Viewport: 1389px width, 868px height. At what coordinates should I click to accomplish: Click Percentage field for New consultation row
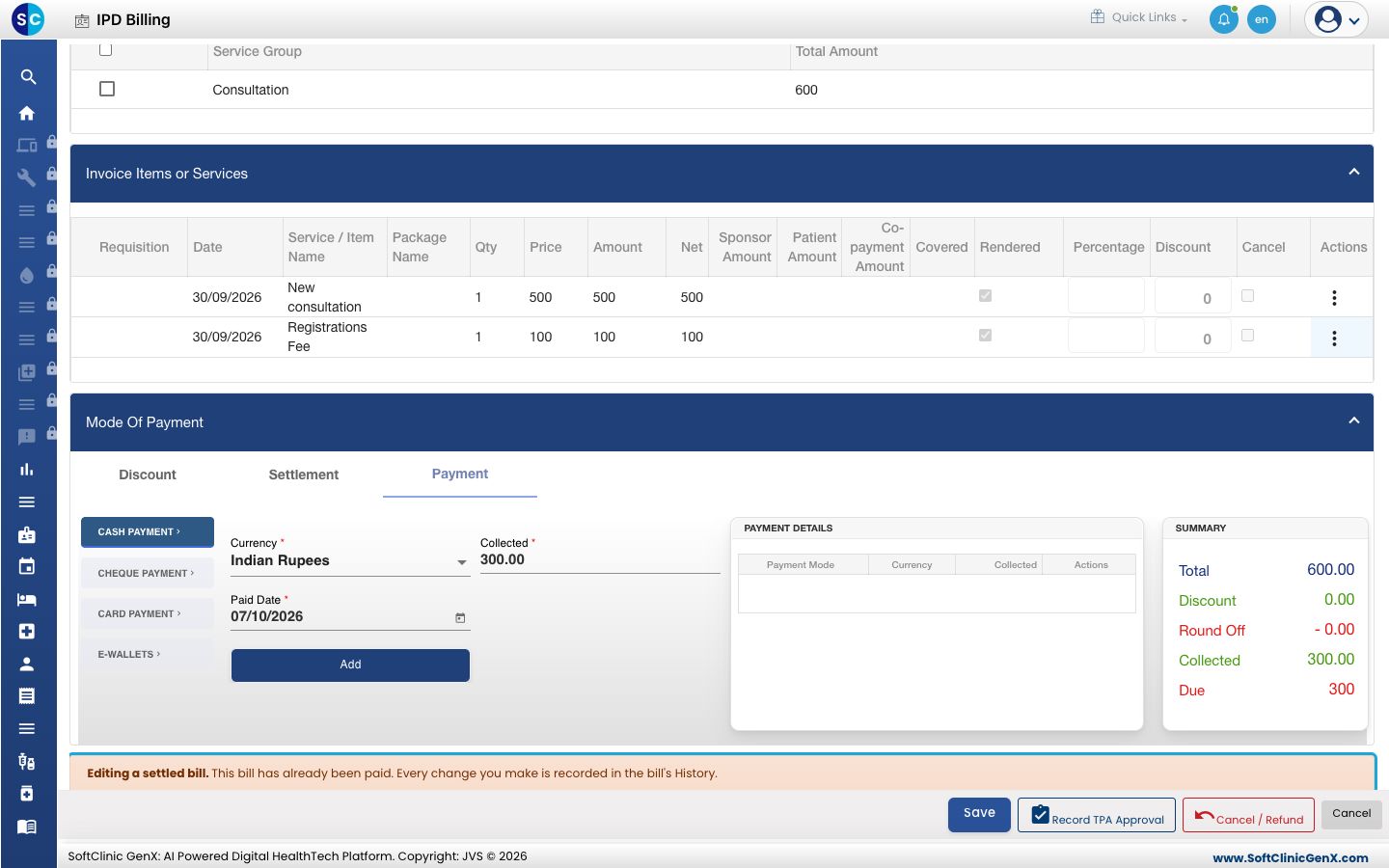1106,296
